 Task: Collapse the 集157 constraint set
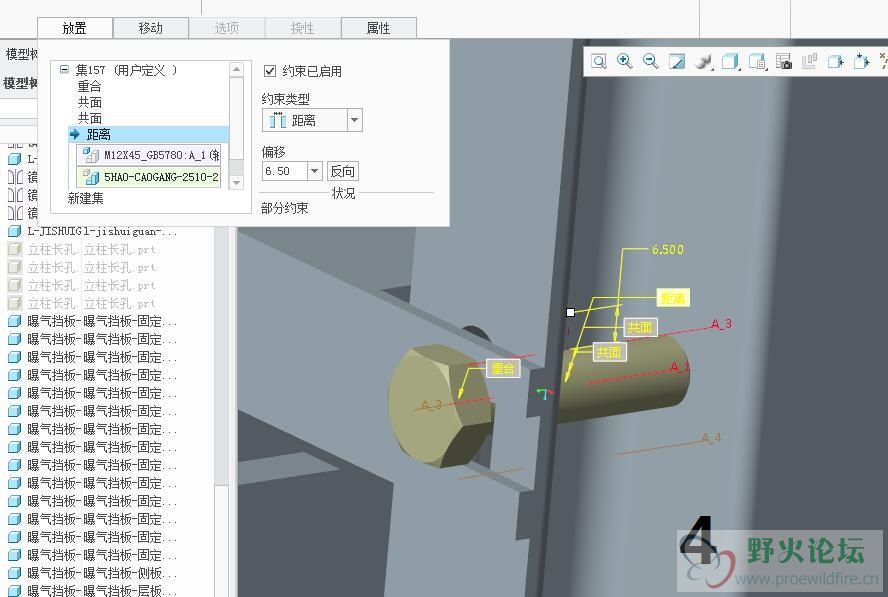[x=65, y=70]
